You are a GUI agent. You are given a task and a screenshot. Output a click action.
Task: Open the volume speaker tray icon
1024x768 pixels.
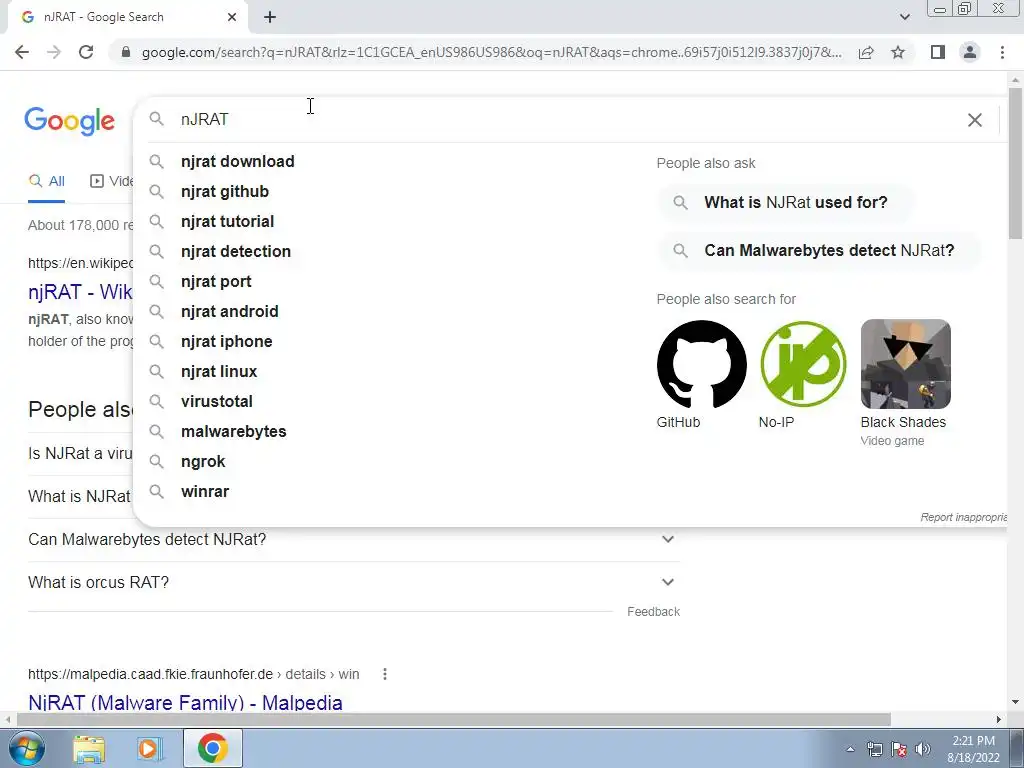coord(922,749)
